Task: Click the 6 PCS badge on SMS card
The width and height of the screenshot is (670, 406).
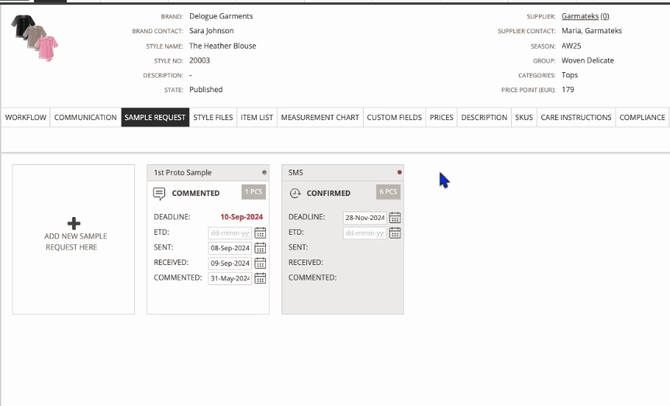Action: click(x=388, y=192)
